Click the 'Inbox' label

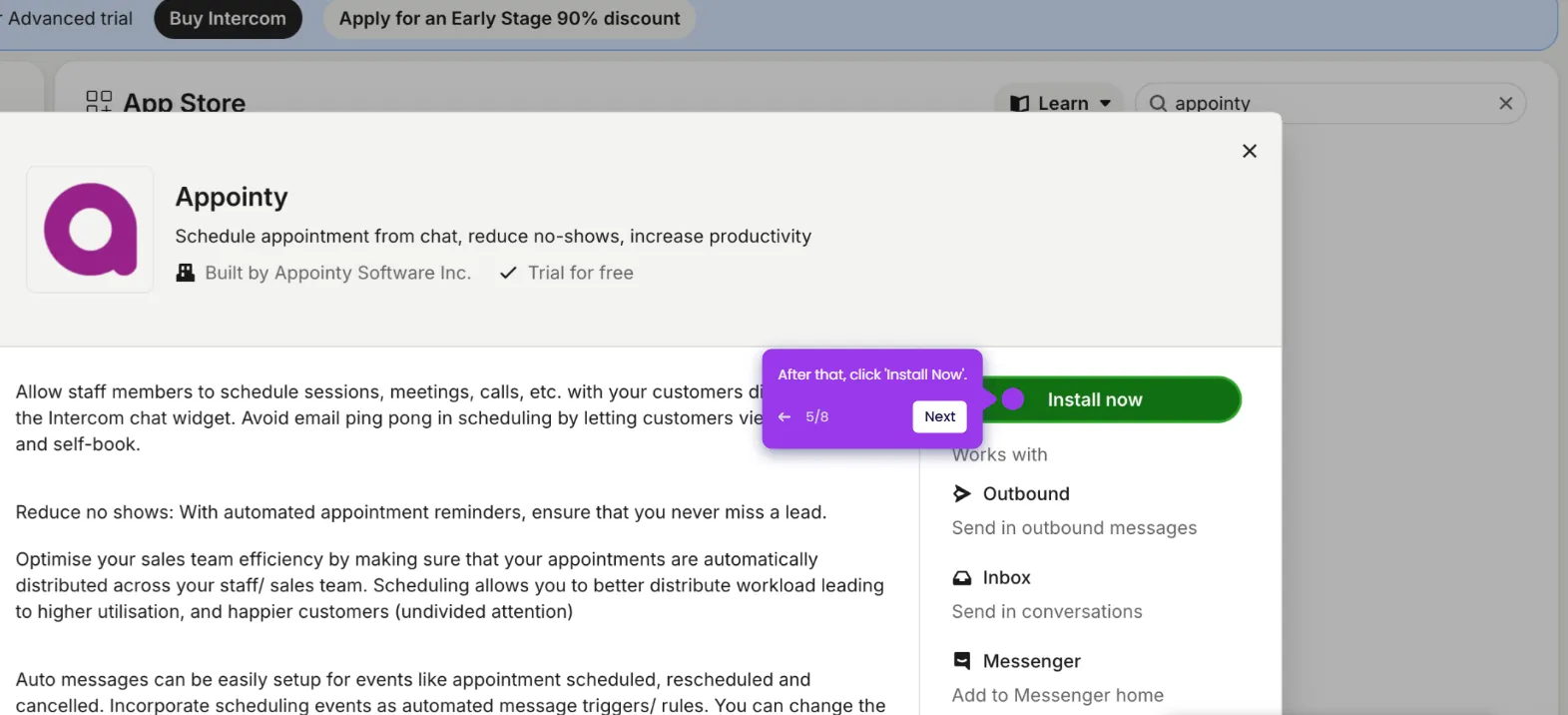point(1006,577)
